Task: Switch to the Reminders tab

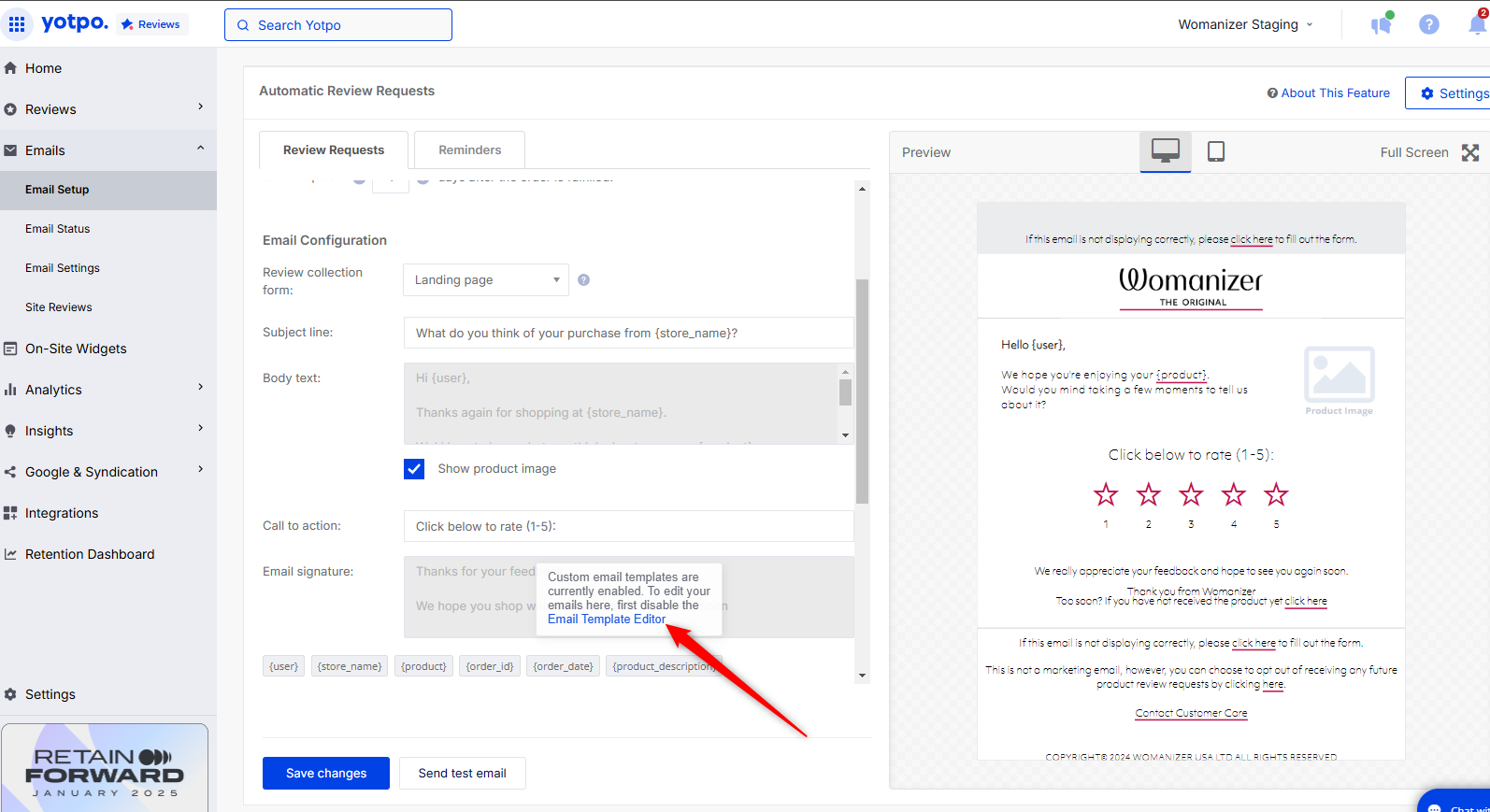Action: (469, 150)
